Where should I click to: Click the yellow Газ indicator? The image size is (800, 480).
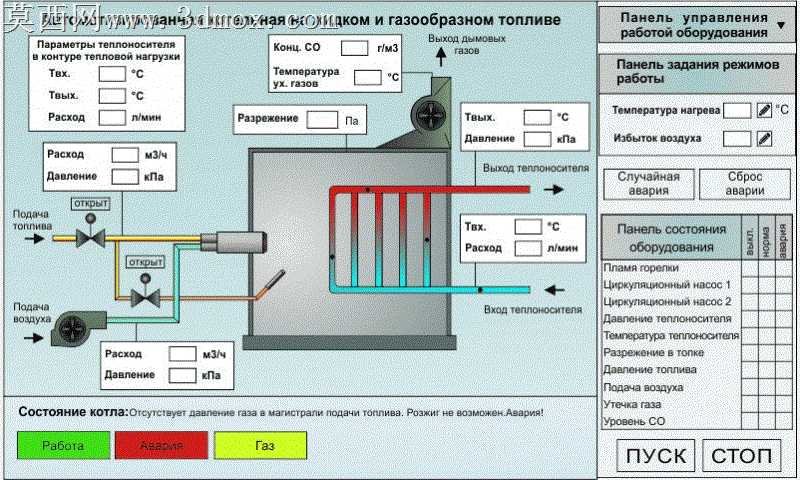click(260, 445)
